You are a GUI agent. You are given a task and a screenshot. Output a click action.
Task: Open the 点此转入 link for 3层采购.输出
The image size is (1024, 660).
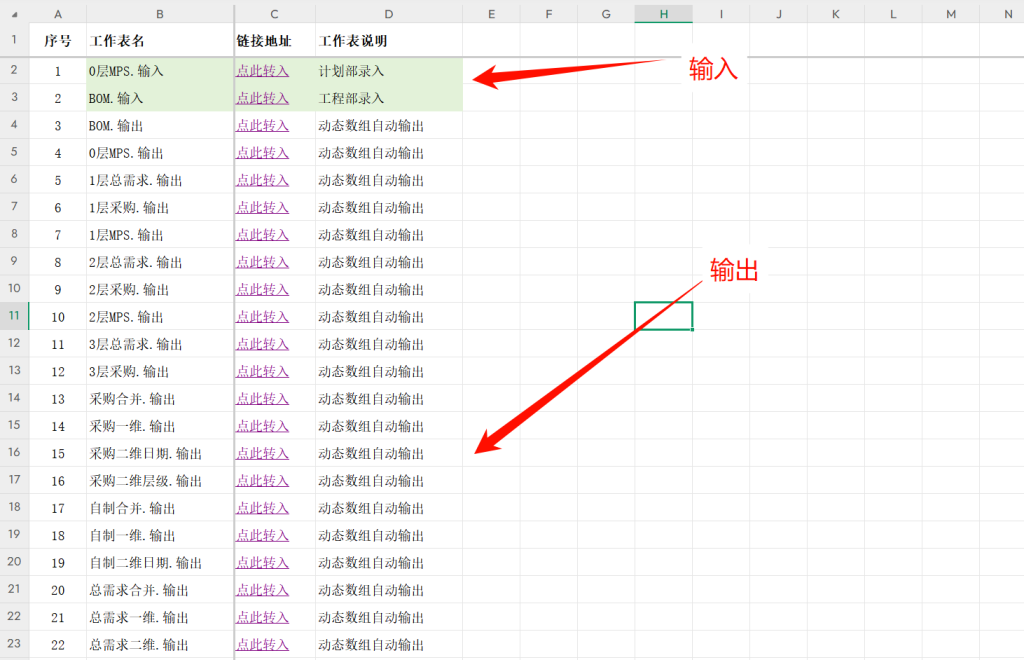pos(262,372)
